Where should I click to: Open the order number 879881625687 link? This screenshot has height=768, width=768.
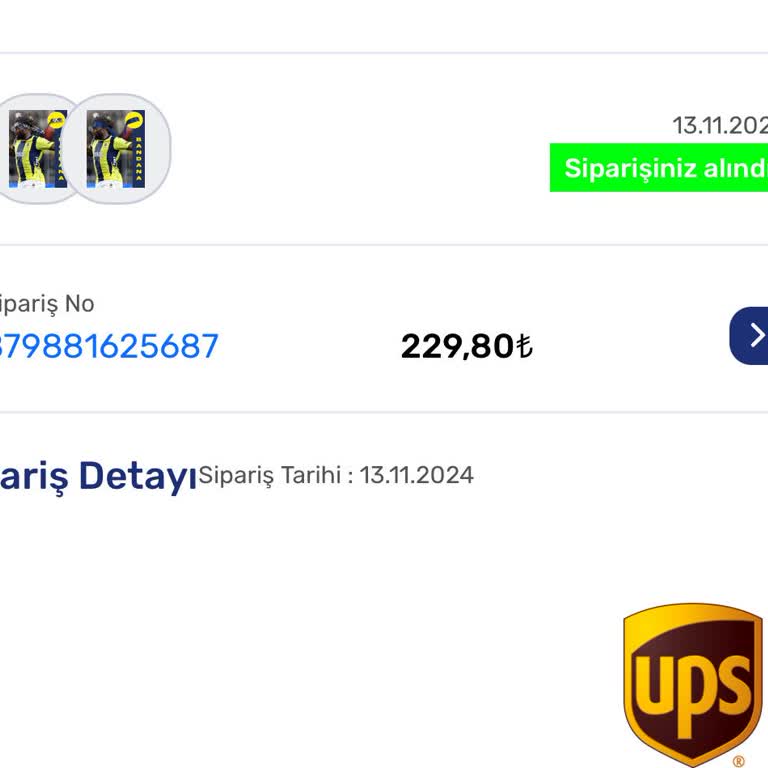108,346
